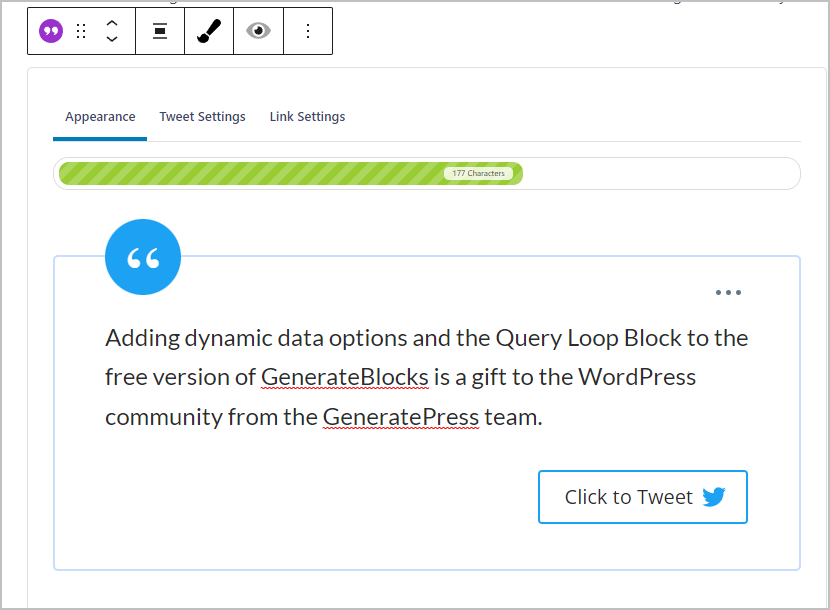
Task: Switch to the Tweet Settings tab
Action: 202,116
